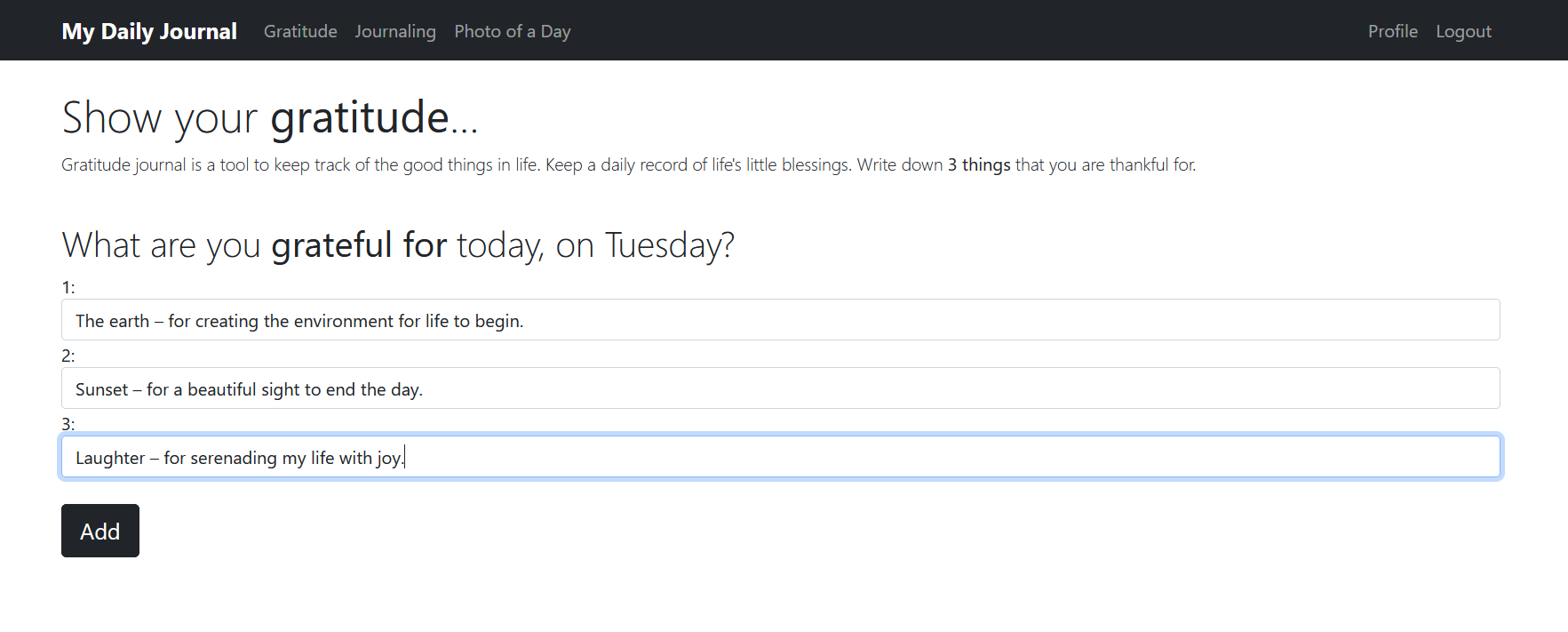Open the Profile page
Image resolution: width=1568 pixels, height=632 pixels.
point(1392,31)
